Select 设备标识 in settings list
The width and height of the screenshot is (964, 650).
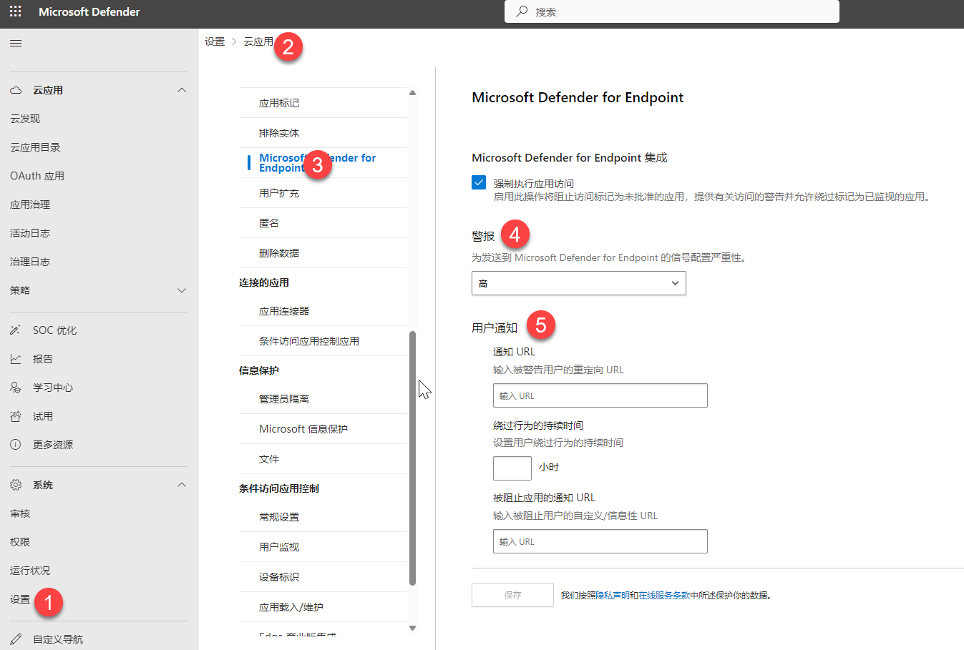tap(279, 577)
